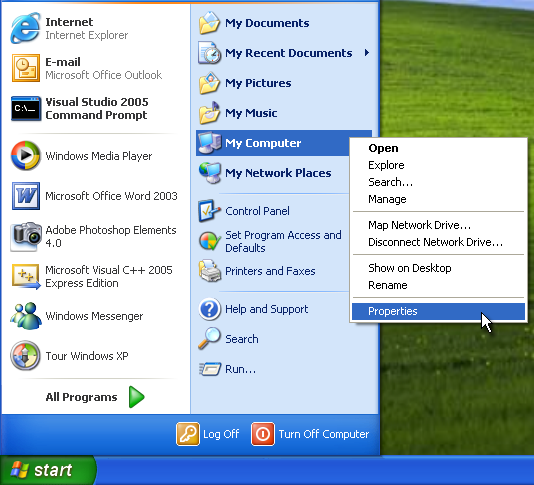The image size is (534, 485).
Task: Click the My Recent Documents icon
Action: 209,53
